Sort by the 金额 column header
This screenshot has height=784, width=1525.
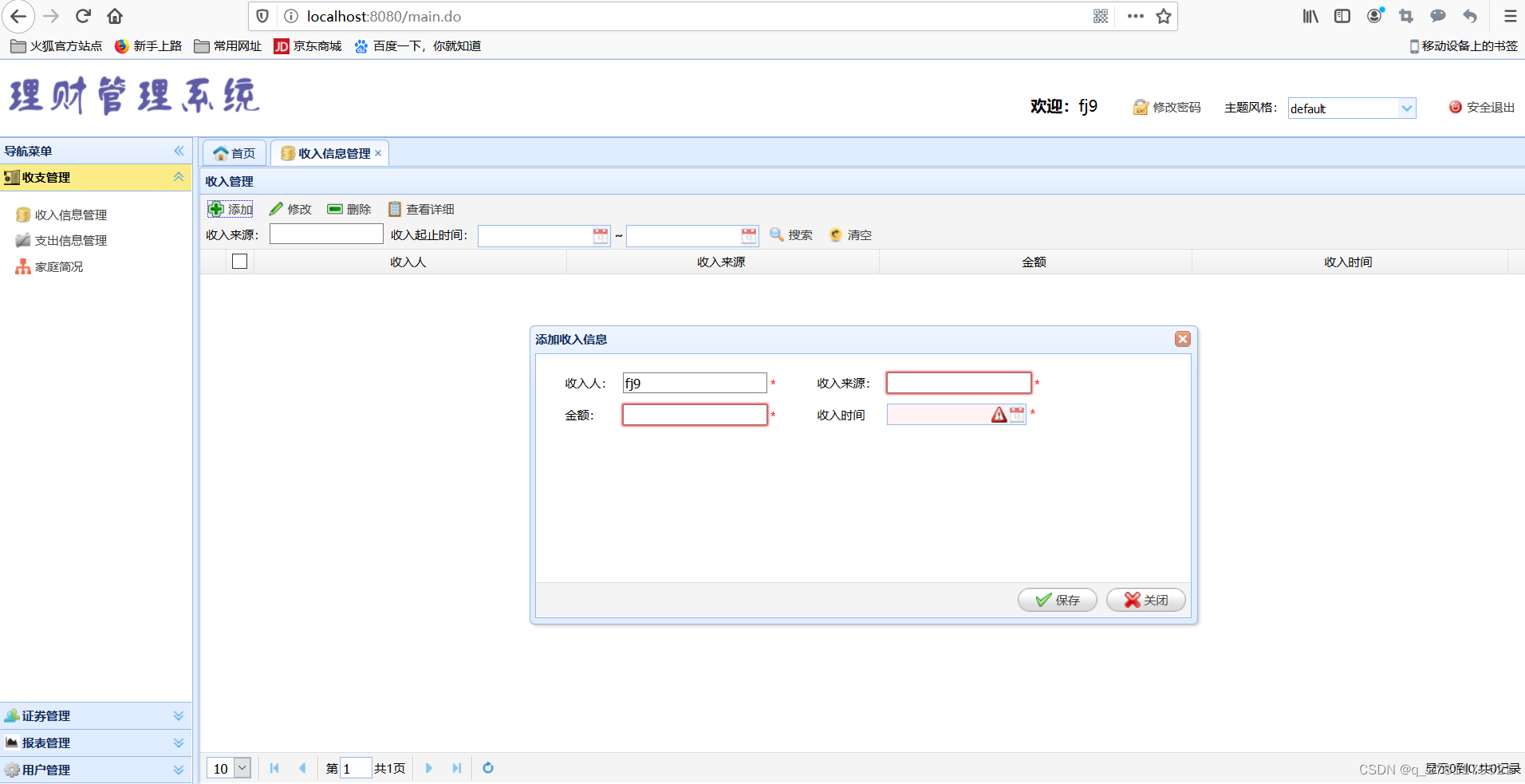pos(1034,262)
